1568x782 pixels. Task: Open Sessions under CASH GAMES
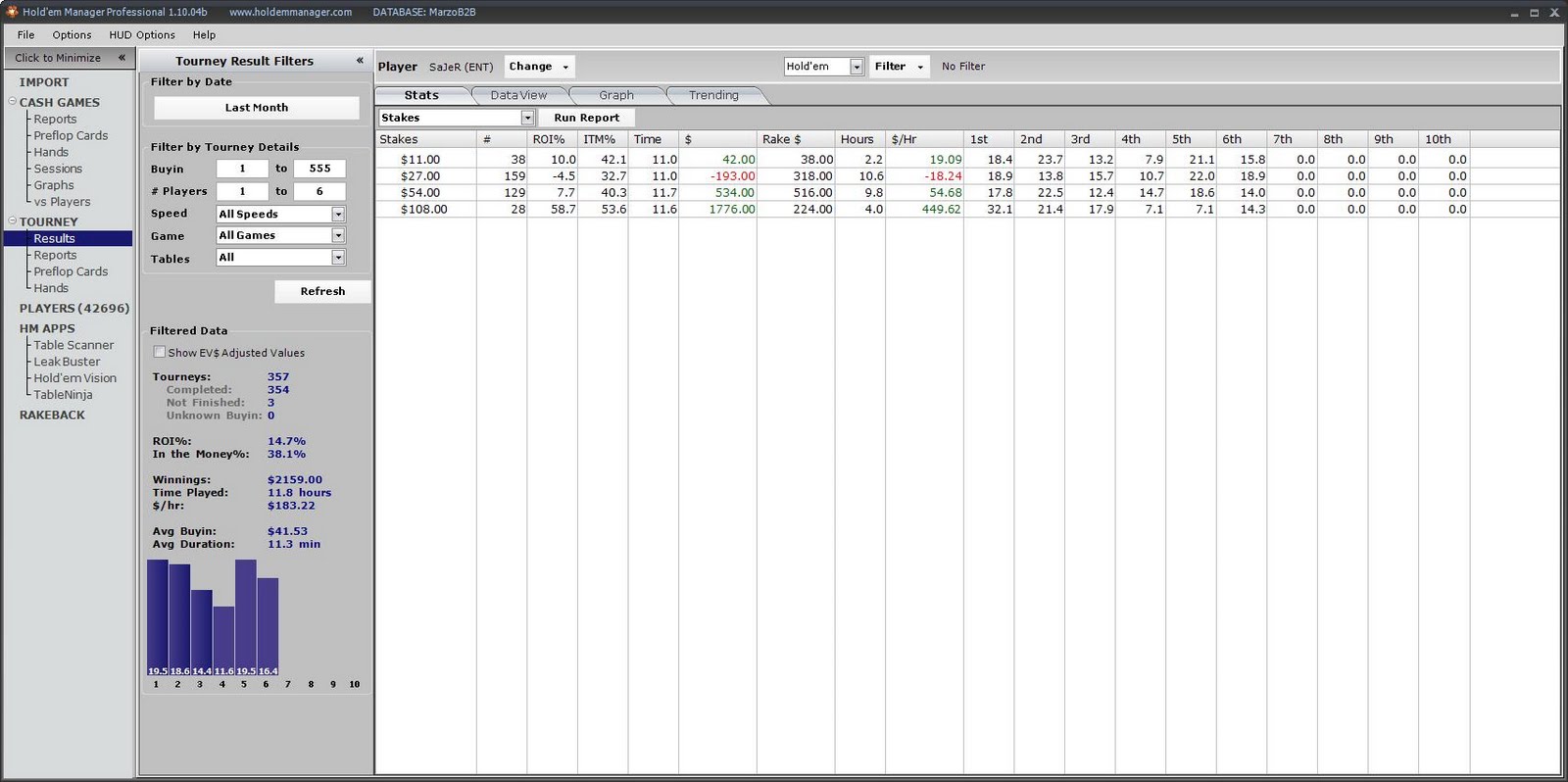58,169
